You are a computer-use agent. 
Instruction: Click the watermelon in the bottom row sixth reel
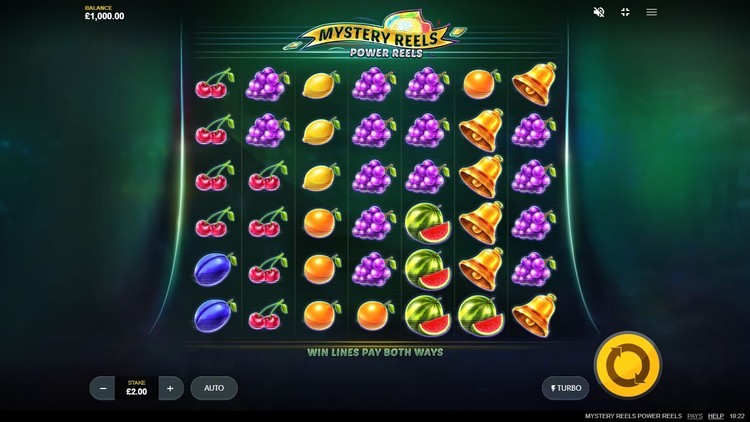[x=481, y=316]
